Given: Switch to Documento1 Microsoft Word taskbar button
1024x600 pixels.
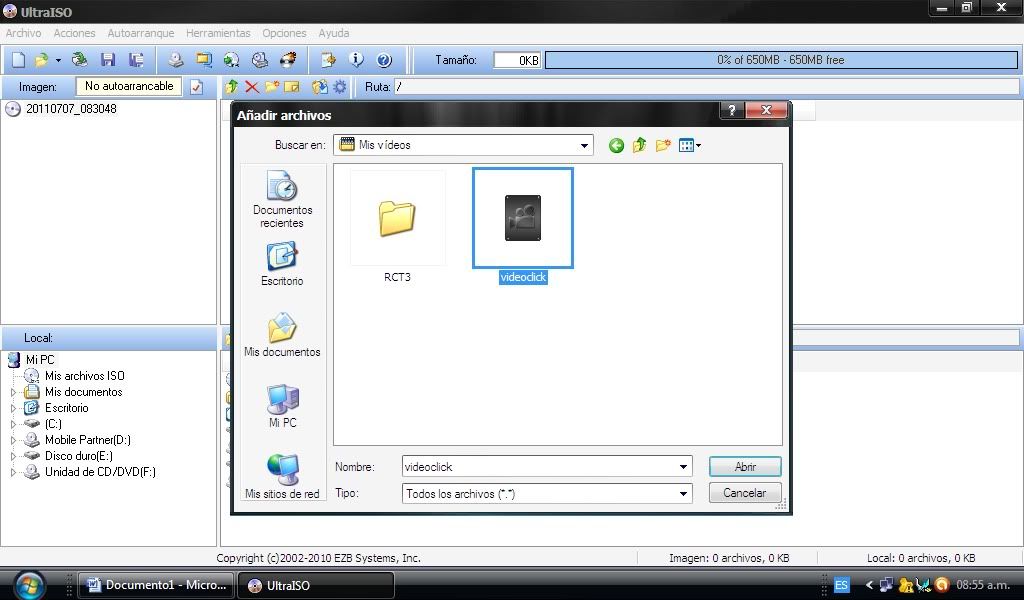Looking at the screenshot, I should pos(155,585).
